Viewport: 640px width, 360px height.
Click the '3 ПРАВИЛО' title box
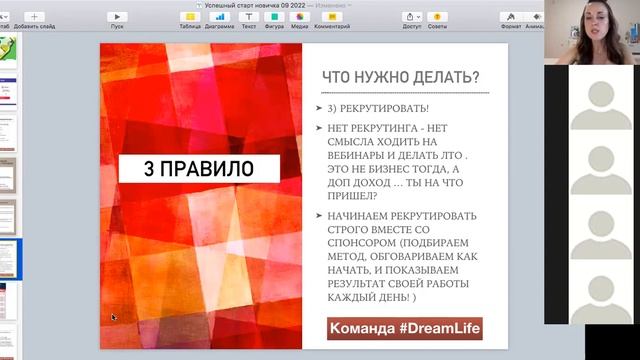click(x=199, y=169)
